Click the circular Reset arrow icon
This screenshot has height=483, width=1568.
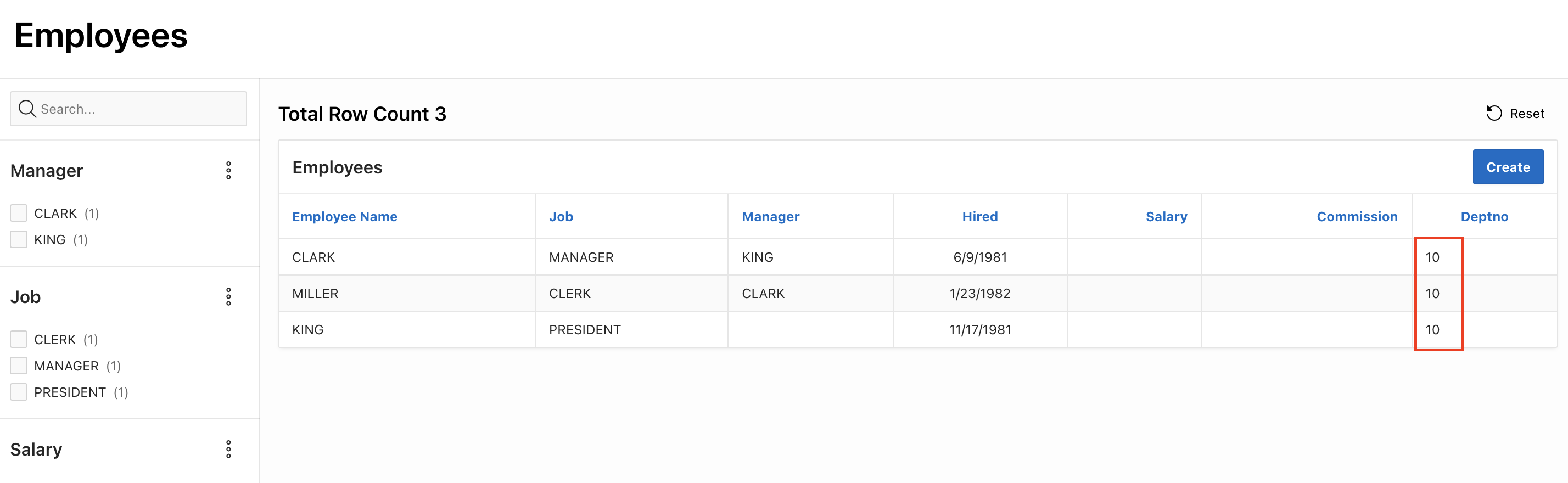1494,113
